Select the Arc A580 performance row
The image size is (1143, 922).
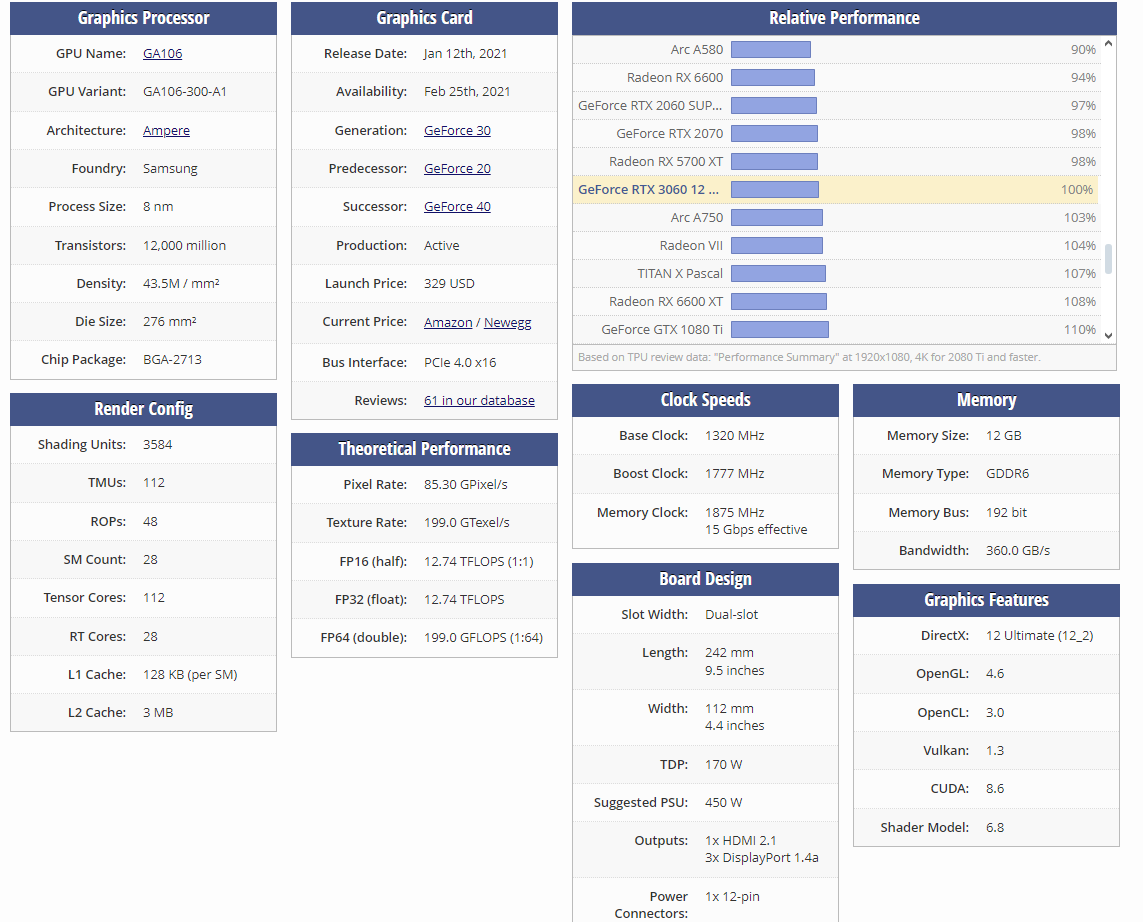[836, 50]
